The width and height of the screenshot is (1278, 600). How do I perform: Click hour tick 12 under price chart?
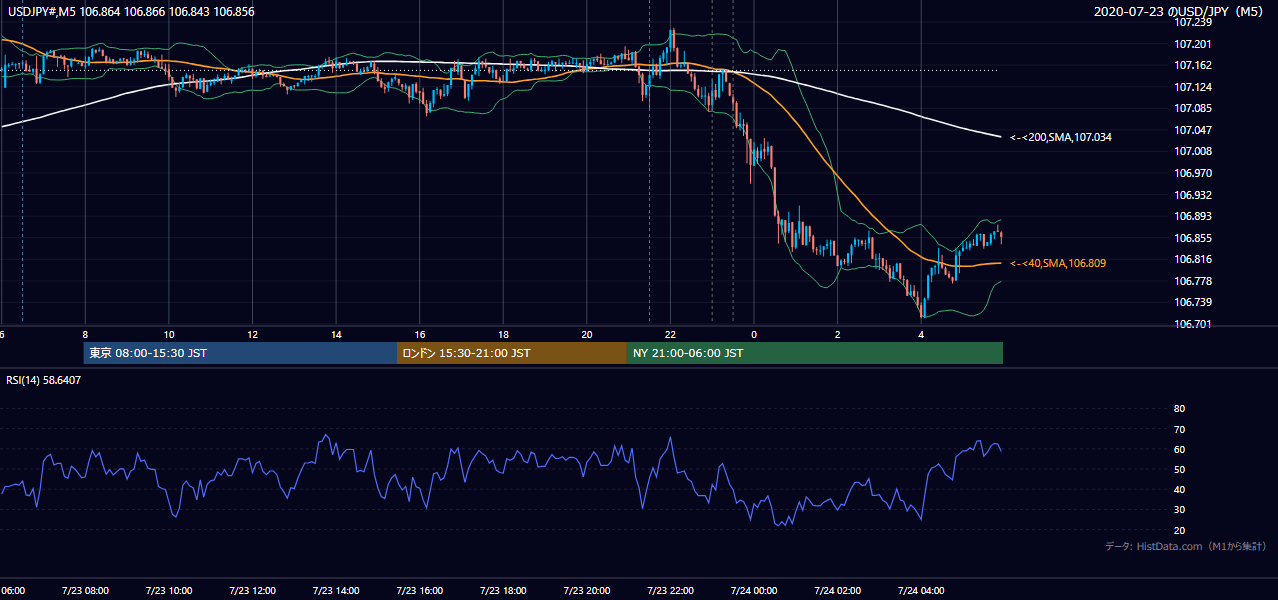(x=252, y=335)
